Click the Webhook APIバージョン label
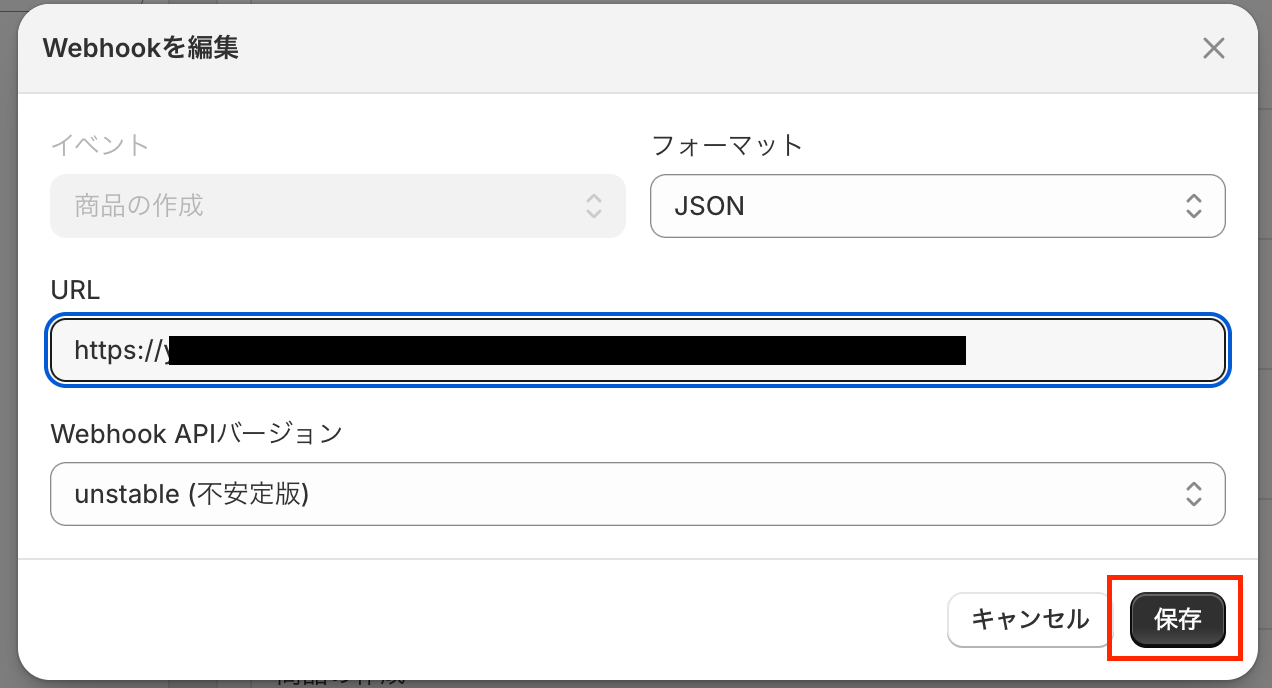This screenshot has width=1272, height=688. [196, 434]
